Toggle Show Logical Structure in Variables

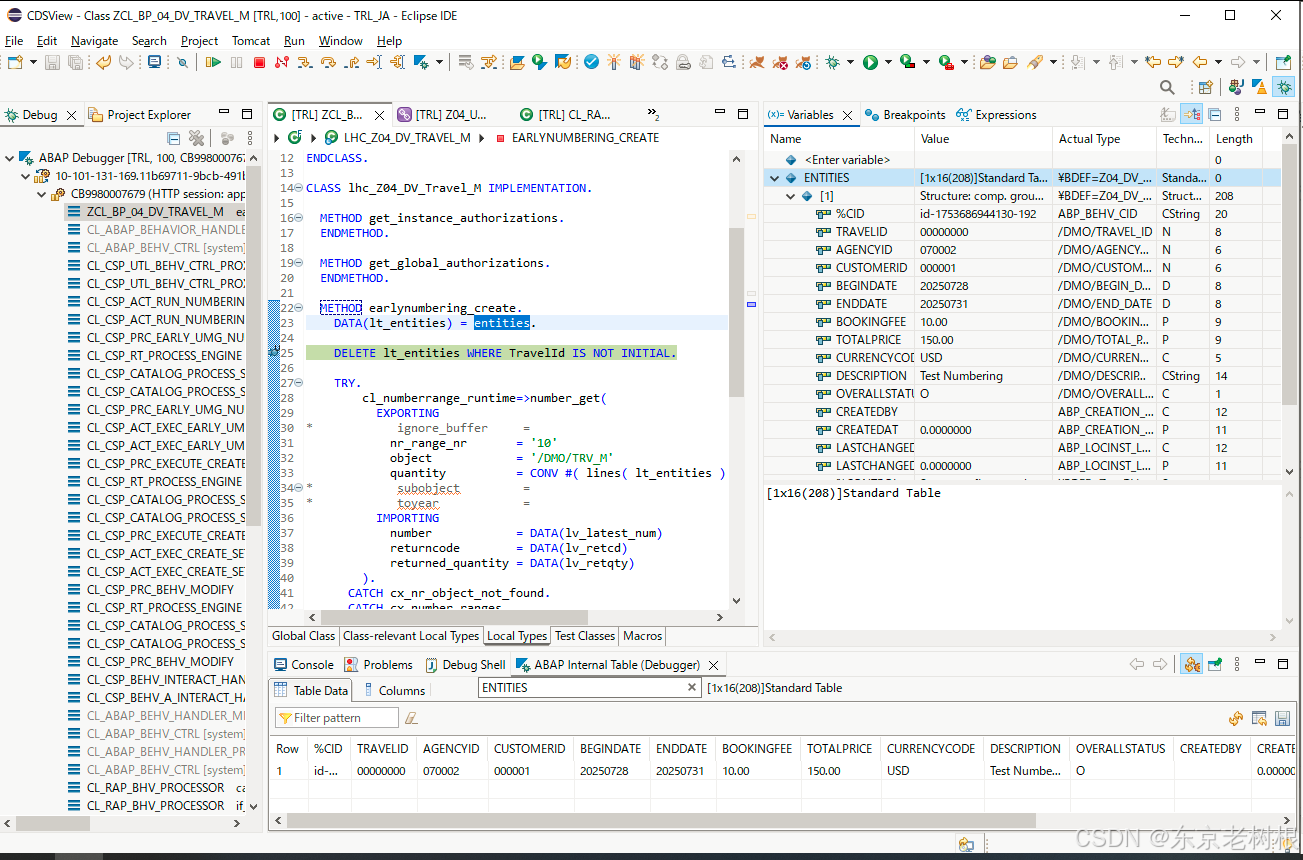(1191, 115)
